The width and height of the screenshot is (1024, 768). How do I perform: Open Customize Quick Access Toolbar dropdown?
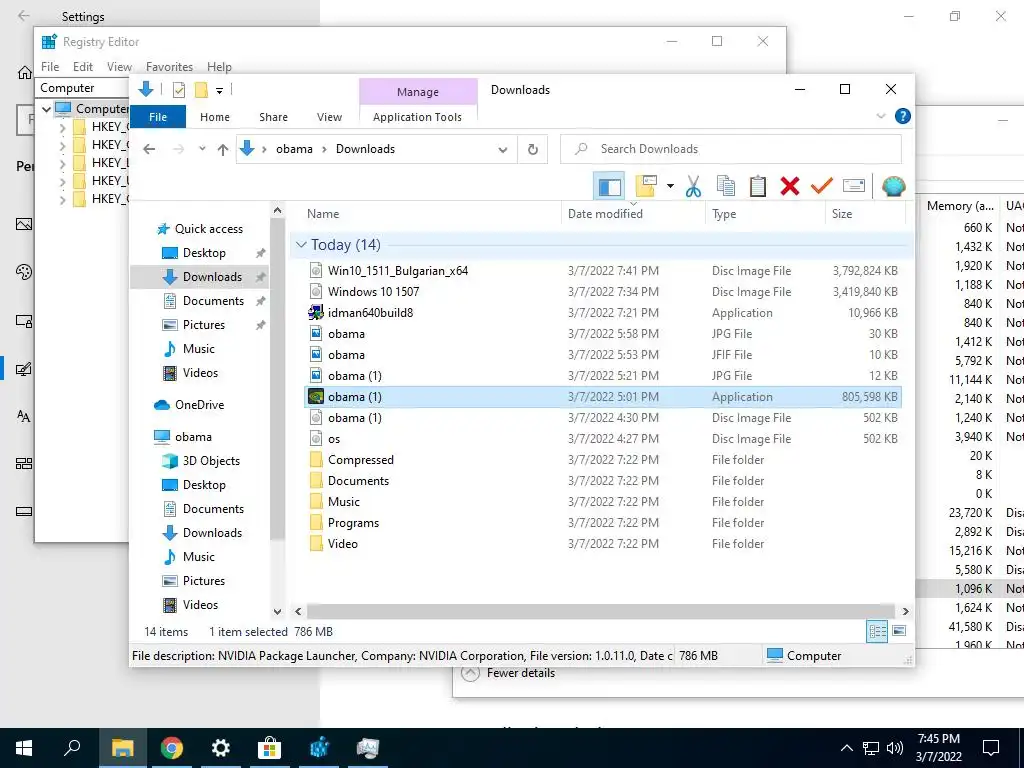coord(219,91)
